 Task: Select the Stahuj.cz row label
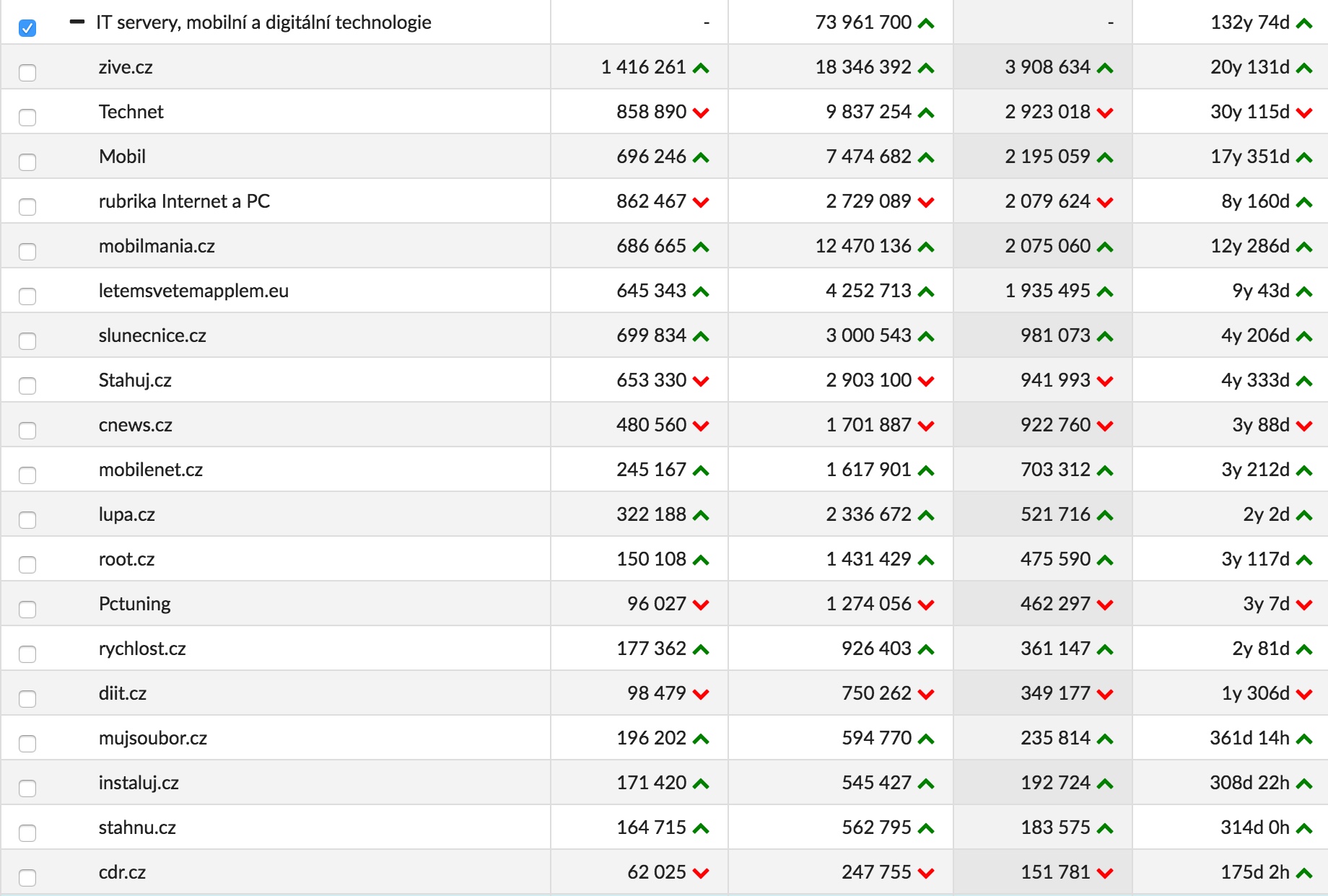tap(135, 380)
